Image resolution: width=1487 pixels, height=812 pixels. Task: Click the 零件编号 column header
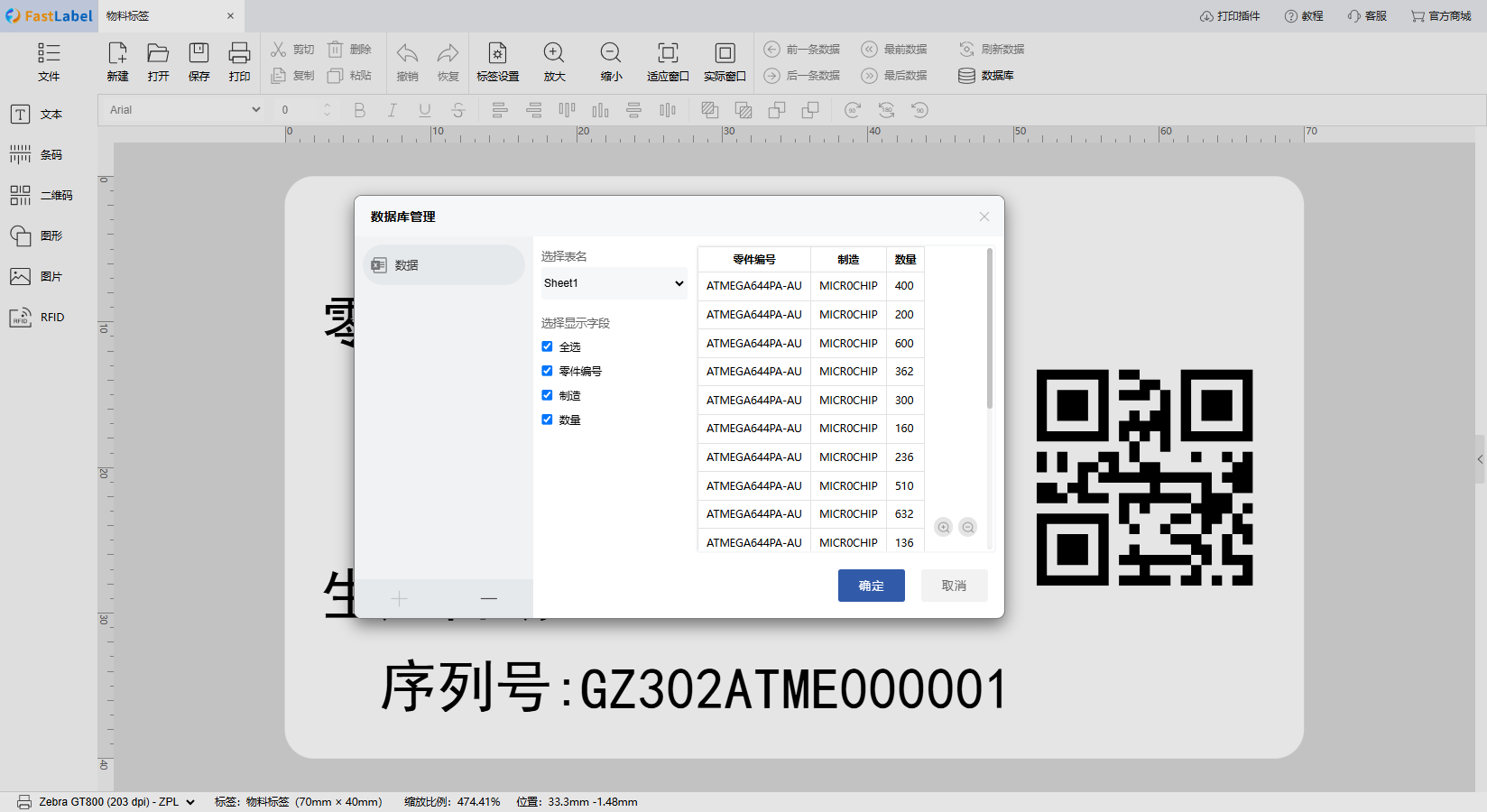[754, 260]
